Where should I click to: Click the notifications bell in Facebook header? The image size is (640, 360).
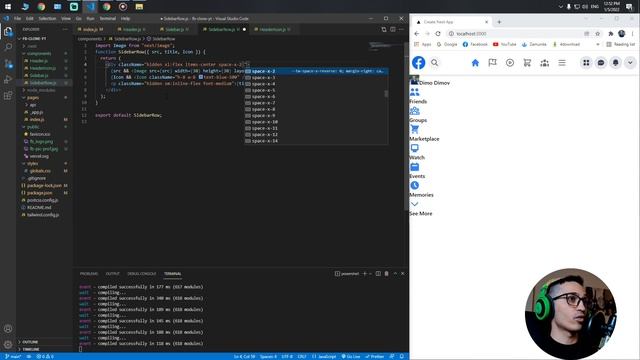point(616,62)
